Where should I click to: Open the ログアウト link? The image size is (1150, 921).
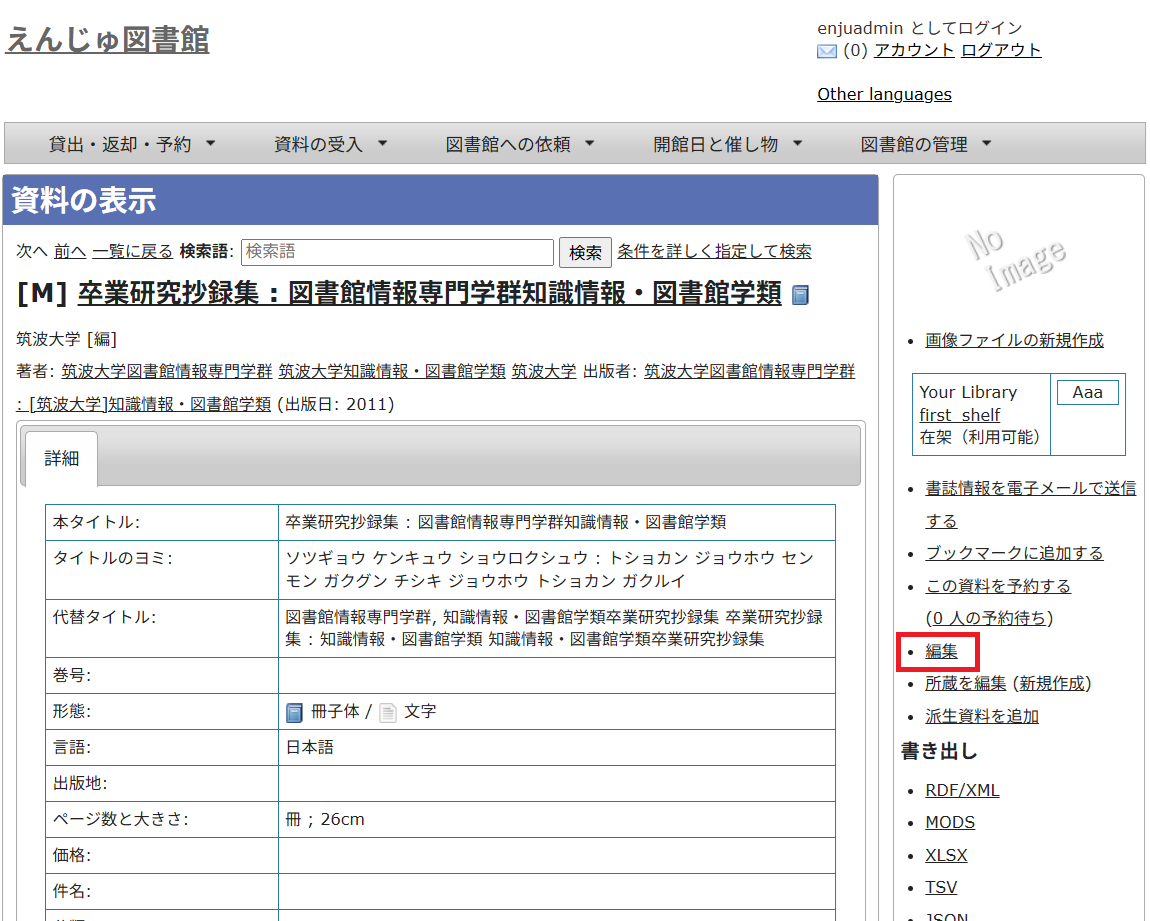[1001, 50]
